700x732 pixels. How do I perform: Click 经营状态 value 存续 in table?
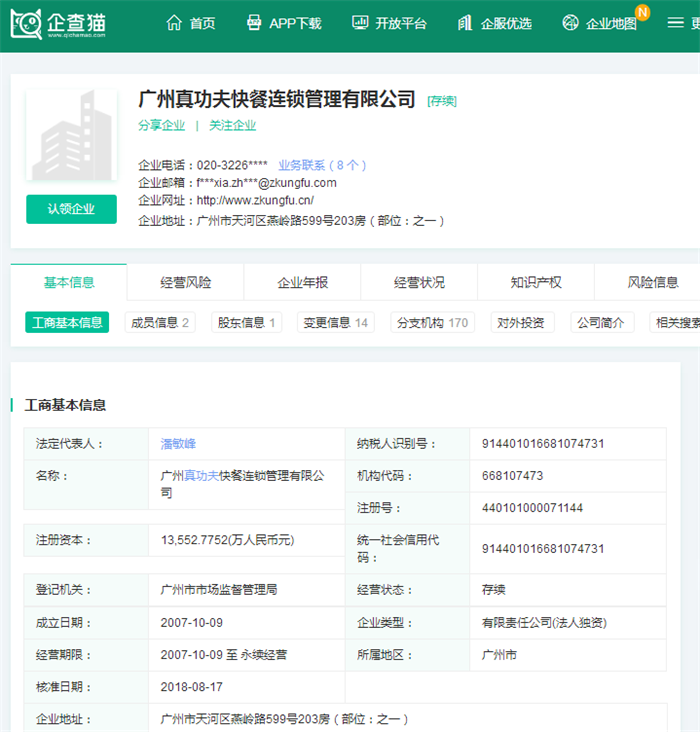point(494,590)
